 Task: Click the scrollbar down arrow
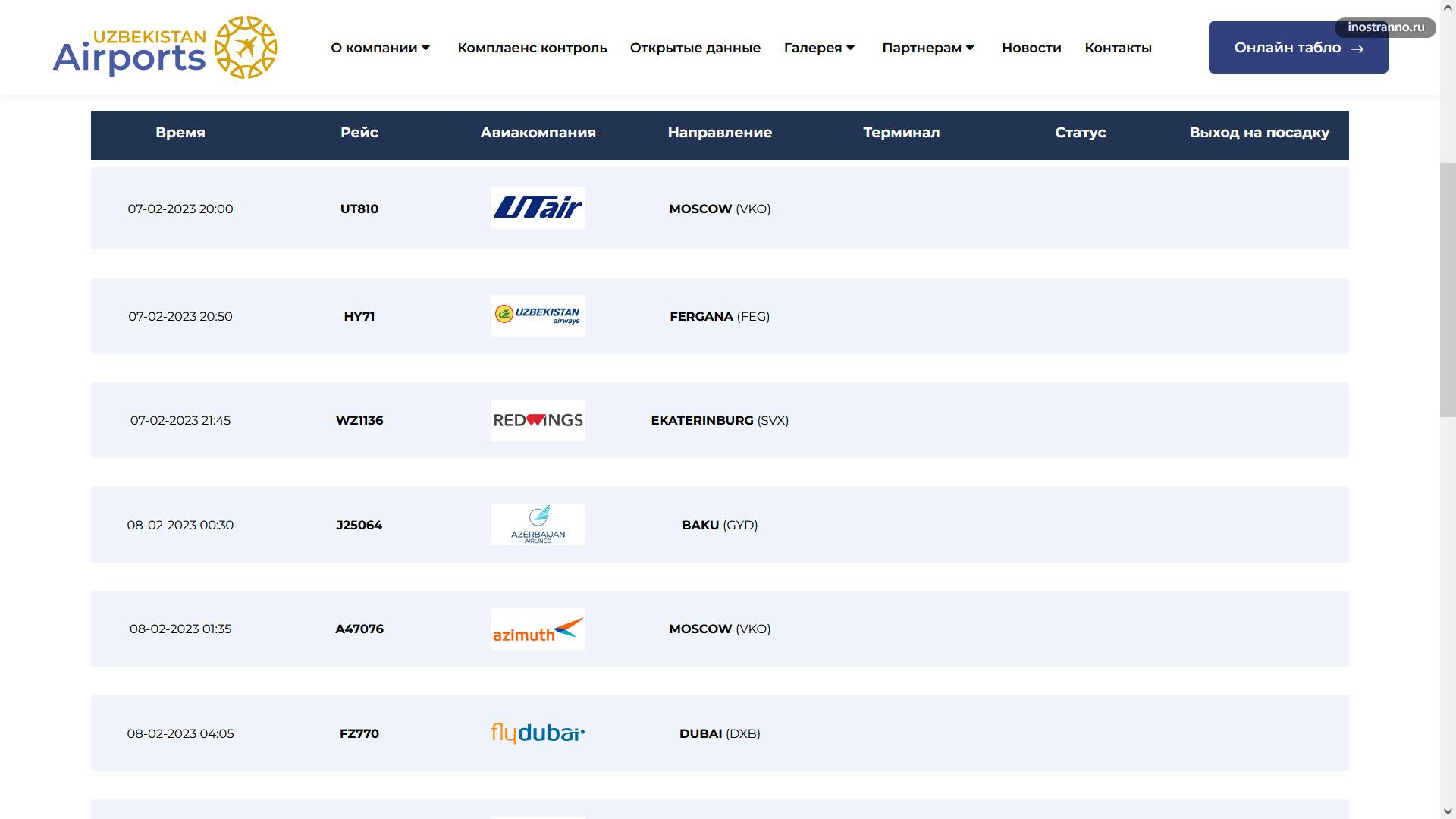pyautogui.click(x=1448, y=811)
